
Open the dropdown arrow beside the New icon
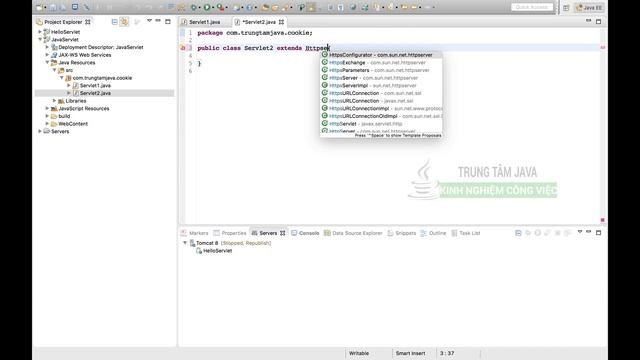click(x=45, y=7)
